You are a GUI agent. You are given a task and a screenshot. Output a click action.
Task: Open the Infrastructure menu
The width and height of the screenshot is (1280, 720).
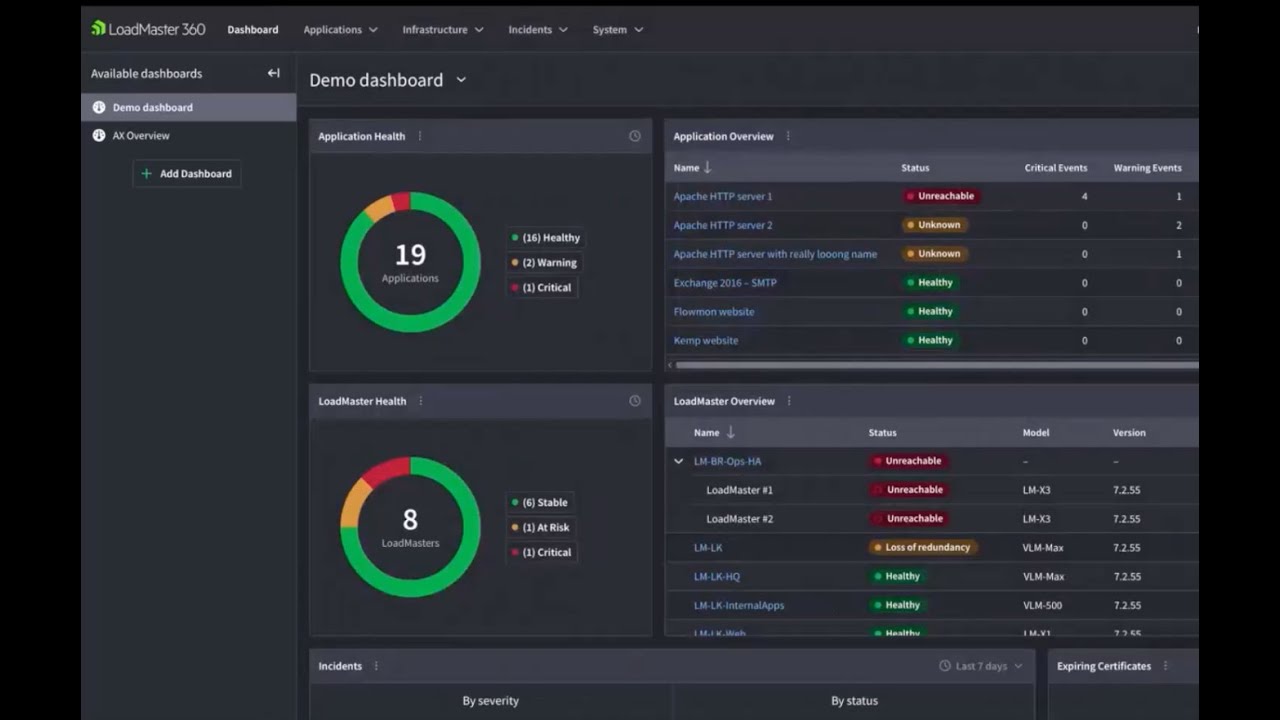pyautogui.click(x=443, y=30)
